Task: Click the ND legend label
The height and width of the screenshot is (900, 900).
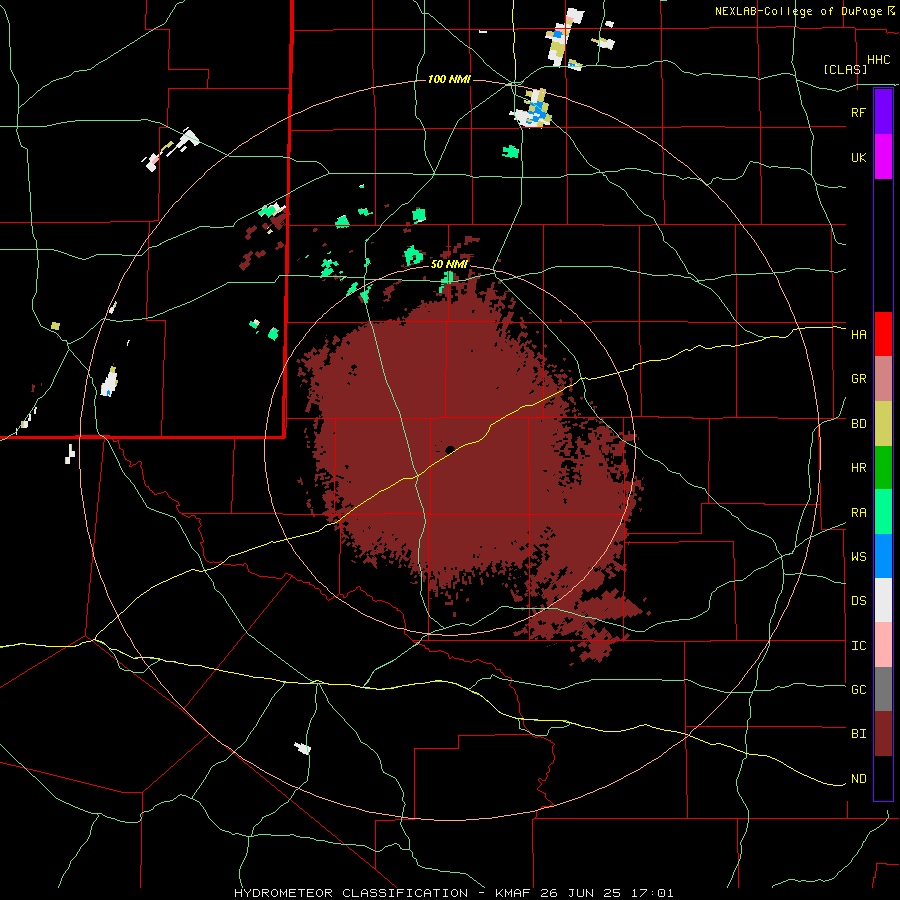Action: pyautogui.click(x=858, y=778)
